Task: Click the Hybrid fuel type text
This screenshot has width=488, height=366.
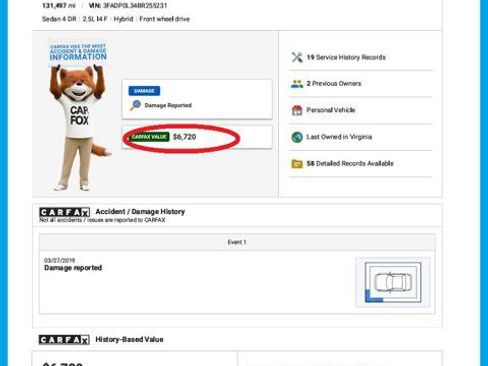Action: coord(123,19)
